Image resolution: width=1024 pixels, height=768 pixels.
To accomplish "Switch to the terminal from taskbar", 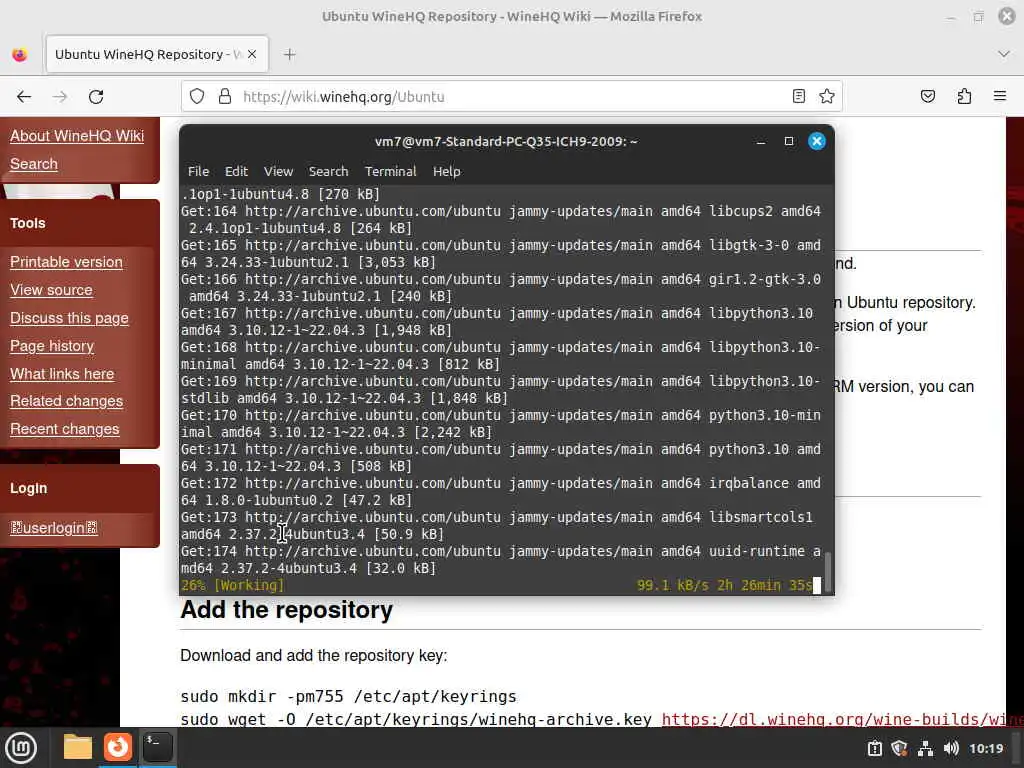I will (157, 747).
